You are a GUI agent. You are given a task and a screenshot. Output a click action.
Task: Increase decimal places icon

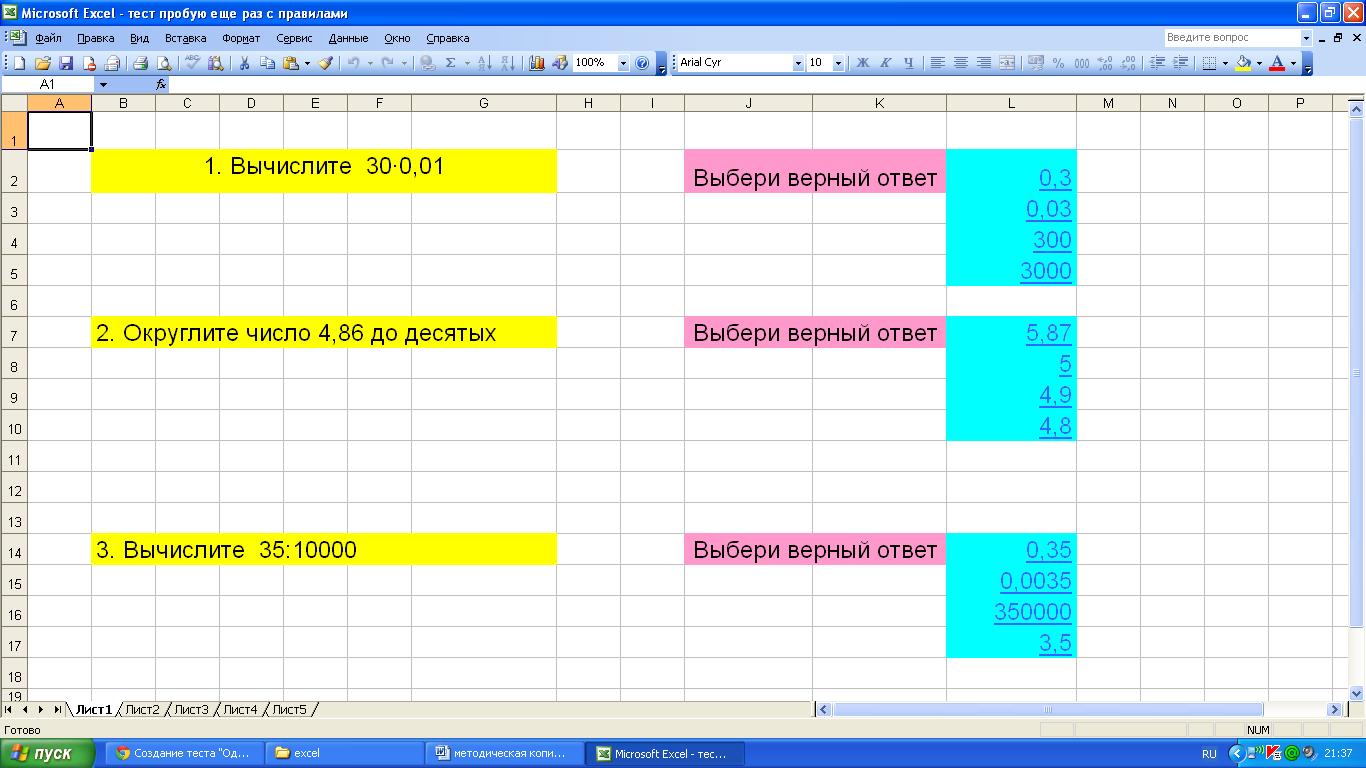(x=1105, y=63)
